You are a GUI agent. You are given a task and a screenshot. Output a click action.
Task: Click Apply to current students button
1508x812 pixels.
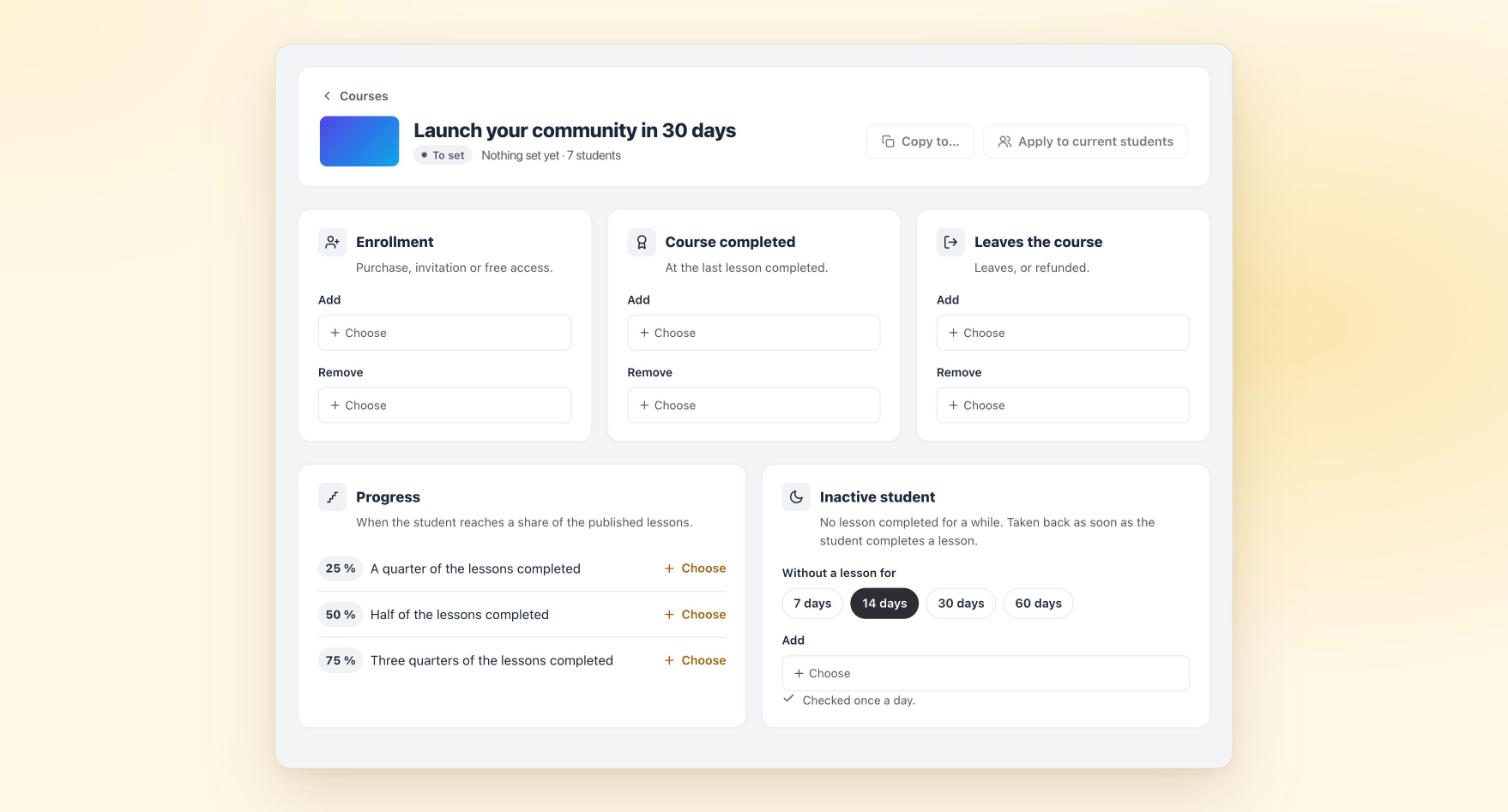coord(1085,141)
